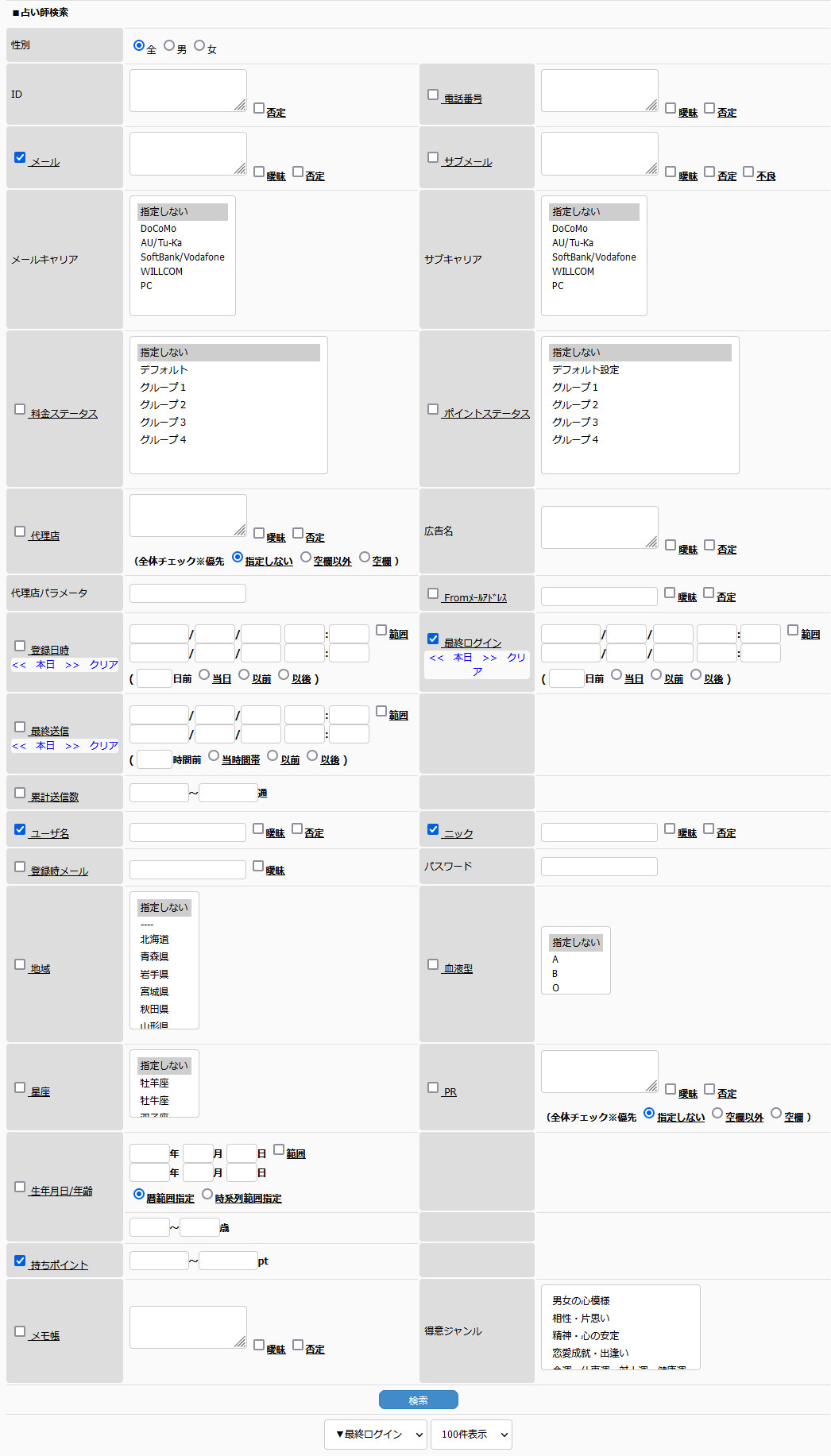Select the 時系列範囲指定 radio button

207,1194
